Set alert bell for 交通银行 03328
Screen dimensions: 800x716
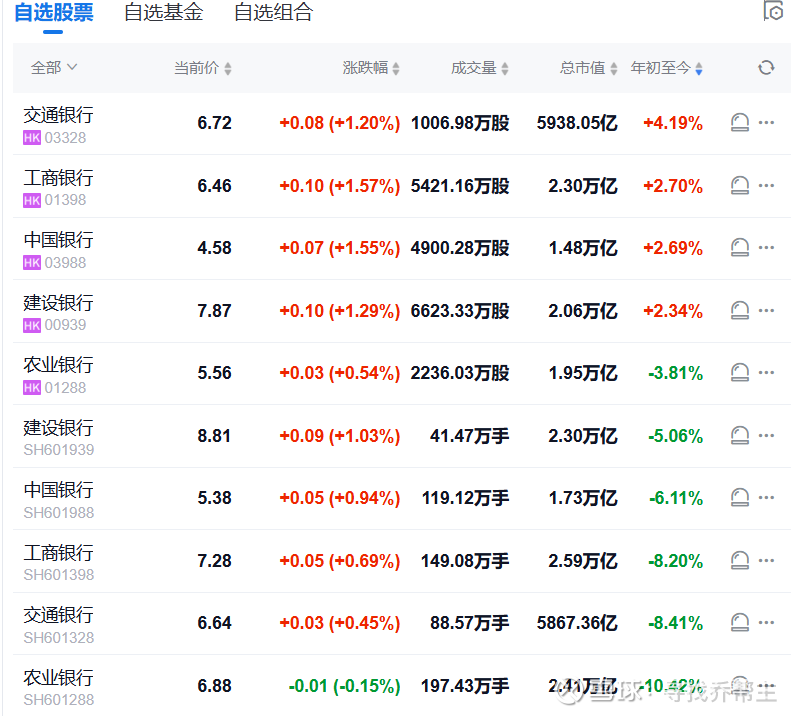point(740,122)
